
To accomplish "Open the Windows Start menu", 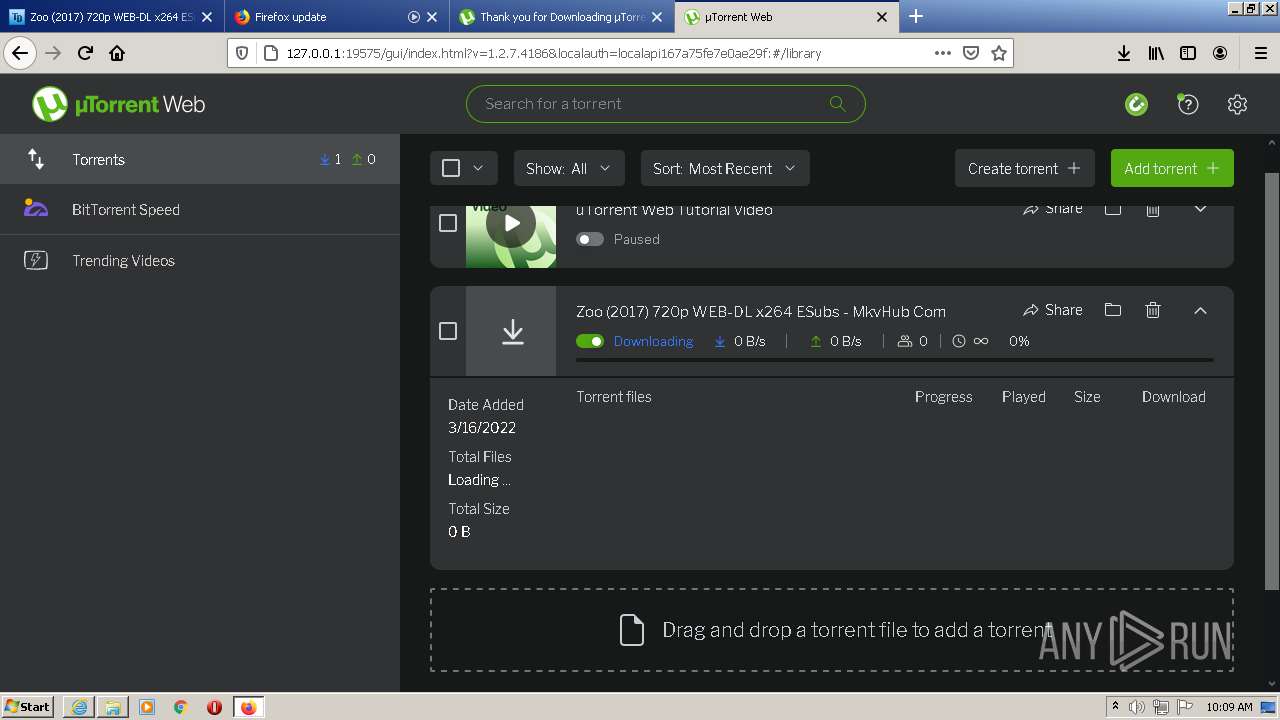I will 28,706.
